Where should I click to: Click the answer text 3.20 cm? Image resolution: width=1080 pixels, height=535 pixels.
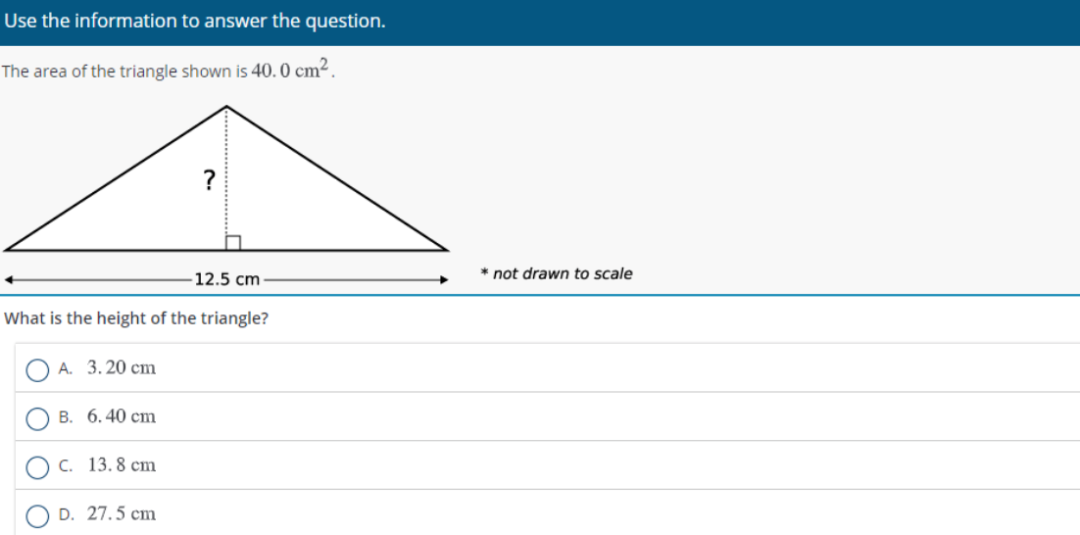point(121,368)
